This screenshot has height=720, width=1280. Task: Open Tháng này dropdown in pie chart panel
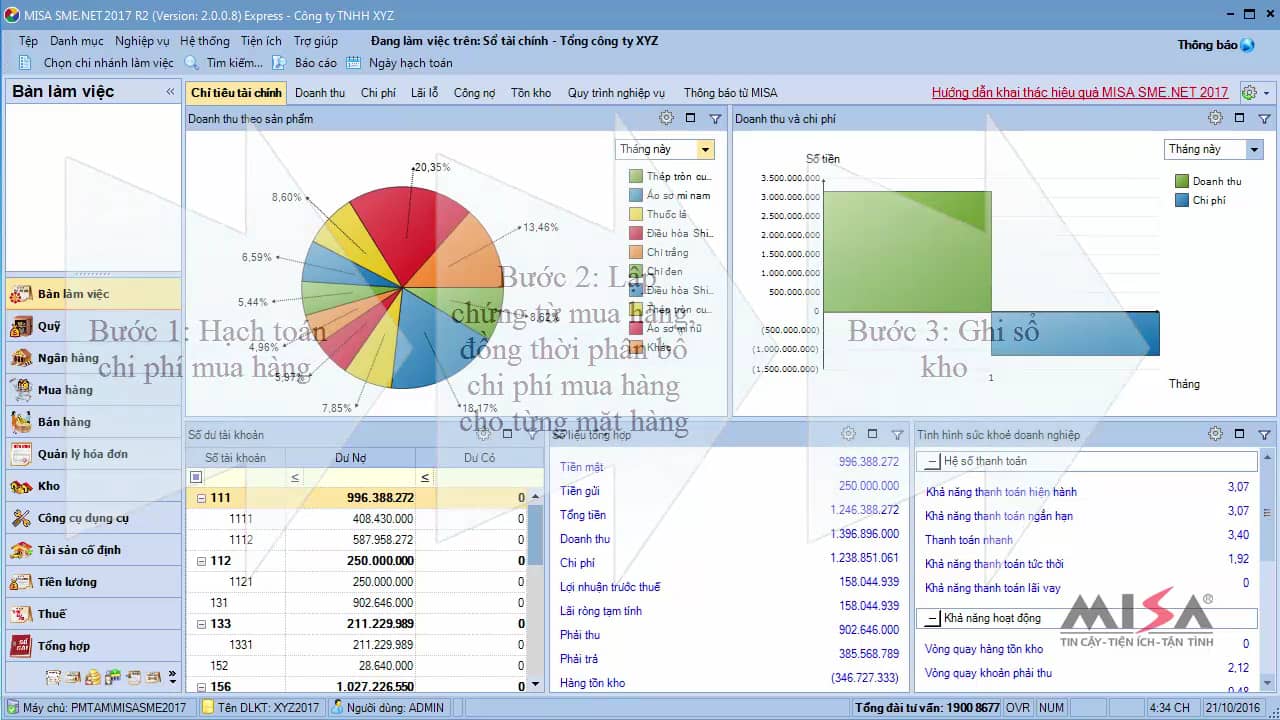[706, 149]
